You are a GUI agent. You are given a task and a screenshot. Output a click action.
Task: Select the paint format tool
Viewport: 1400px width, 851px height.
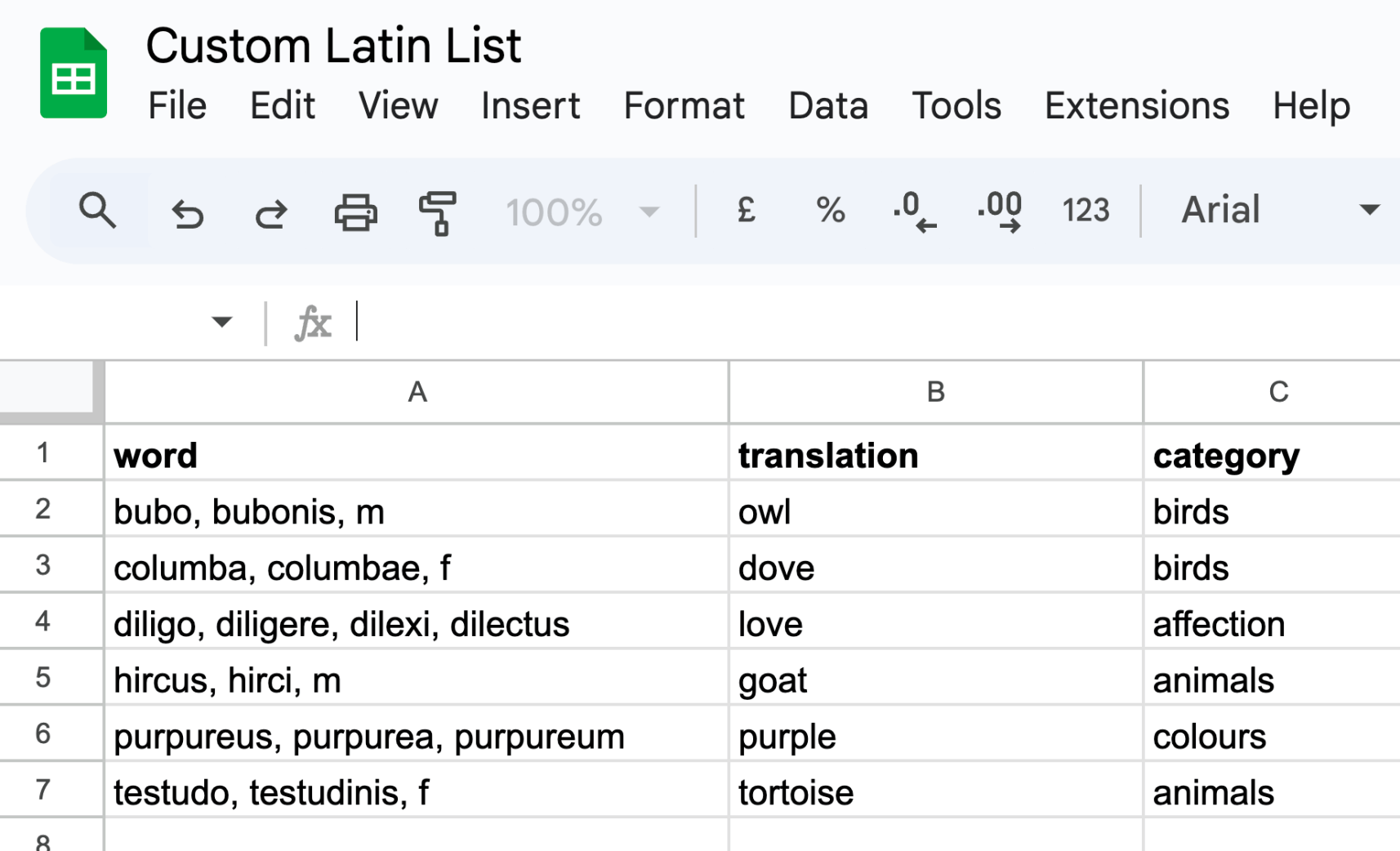tap(438, 212)
